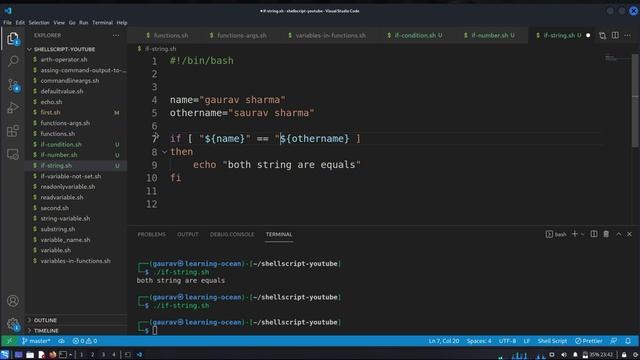Close the terminal panel
This screenshot has width=640, height=360.
(629, 234)
